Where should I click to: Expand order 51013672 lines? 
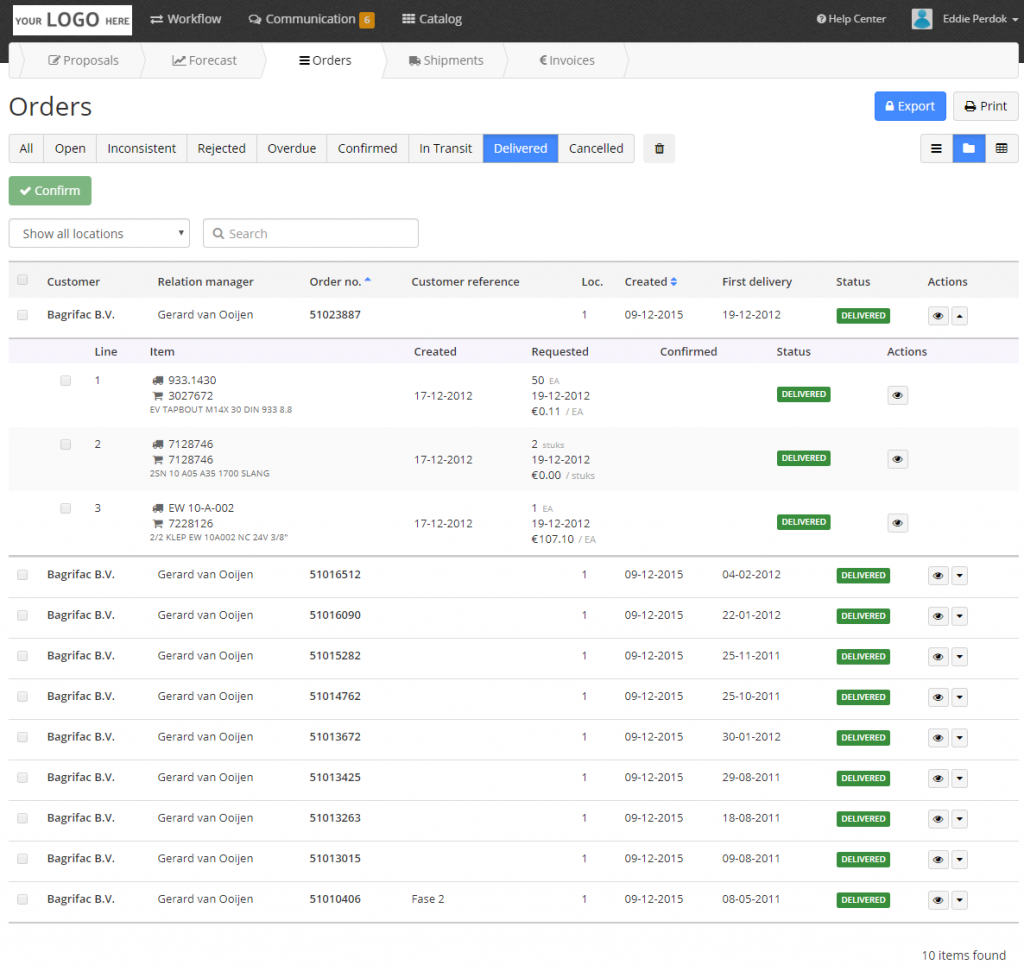click(959, 738)
